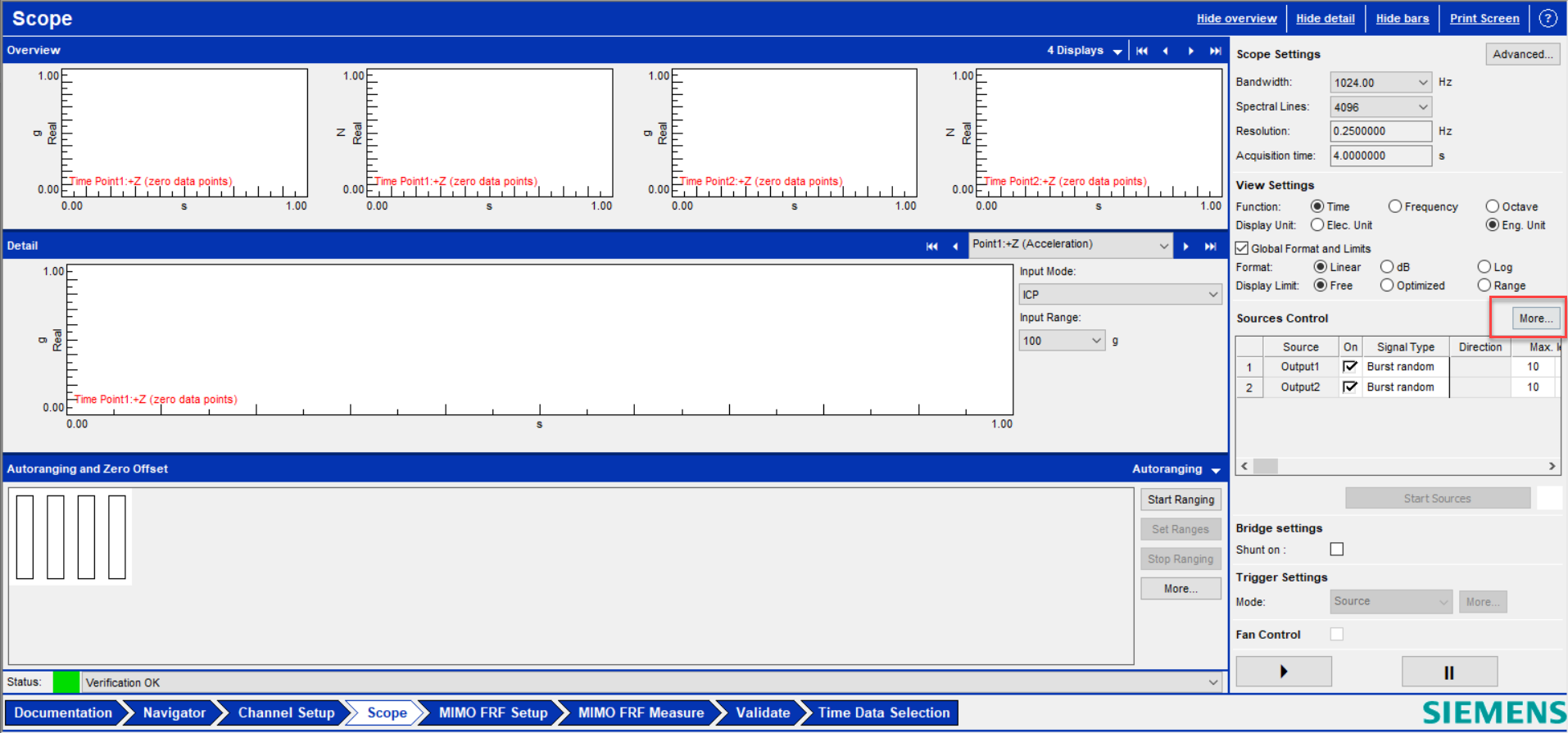Click Acquisition time input field
Viewport: 1568px width, 733px height.
click(1380, 156)
